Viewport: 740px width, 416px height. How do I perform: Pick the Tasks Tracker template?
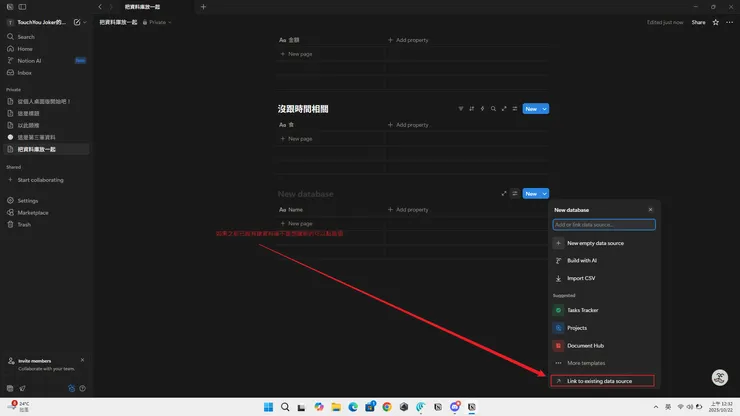pyautogui.click(x=604, y=310)
